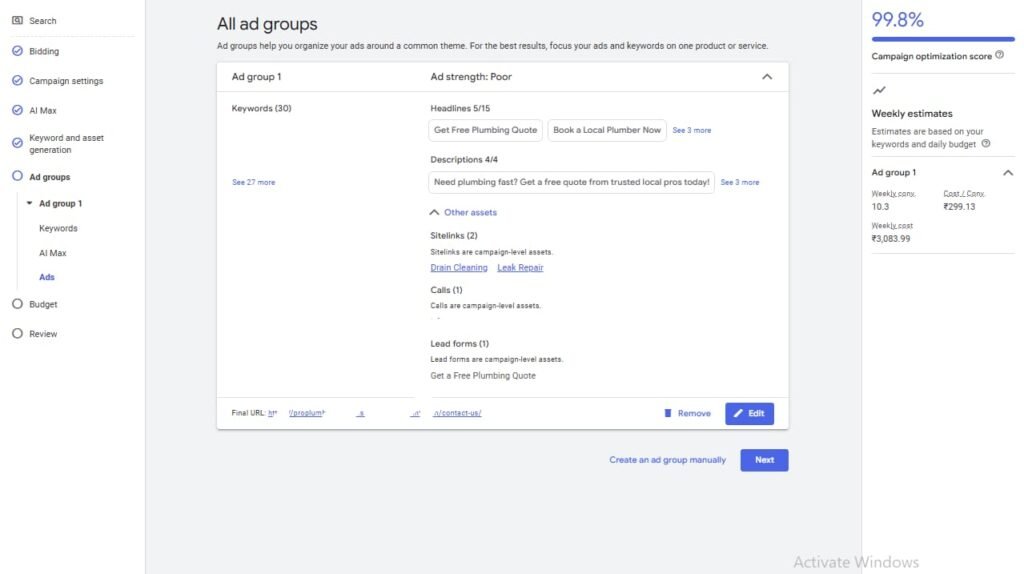Click Book a Local Plumber Now headline chip

[x=607, y=130]
